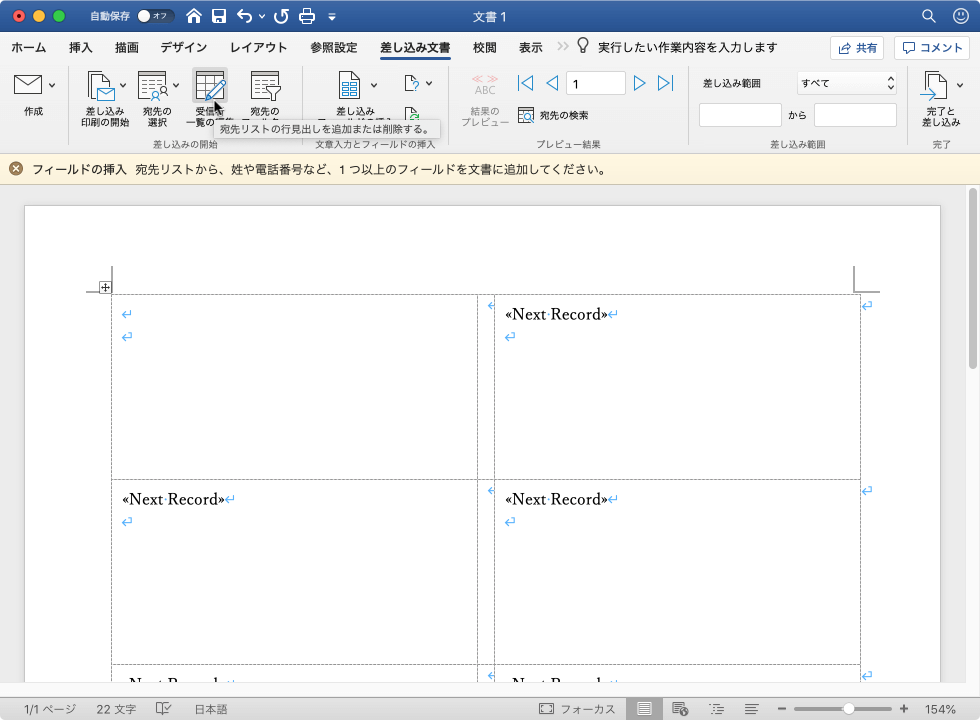This screenshot has width=980, height=720.
Task: Go to previous record
Action: tap(552, 83)
